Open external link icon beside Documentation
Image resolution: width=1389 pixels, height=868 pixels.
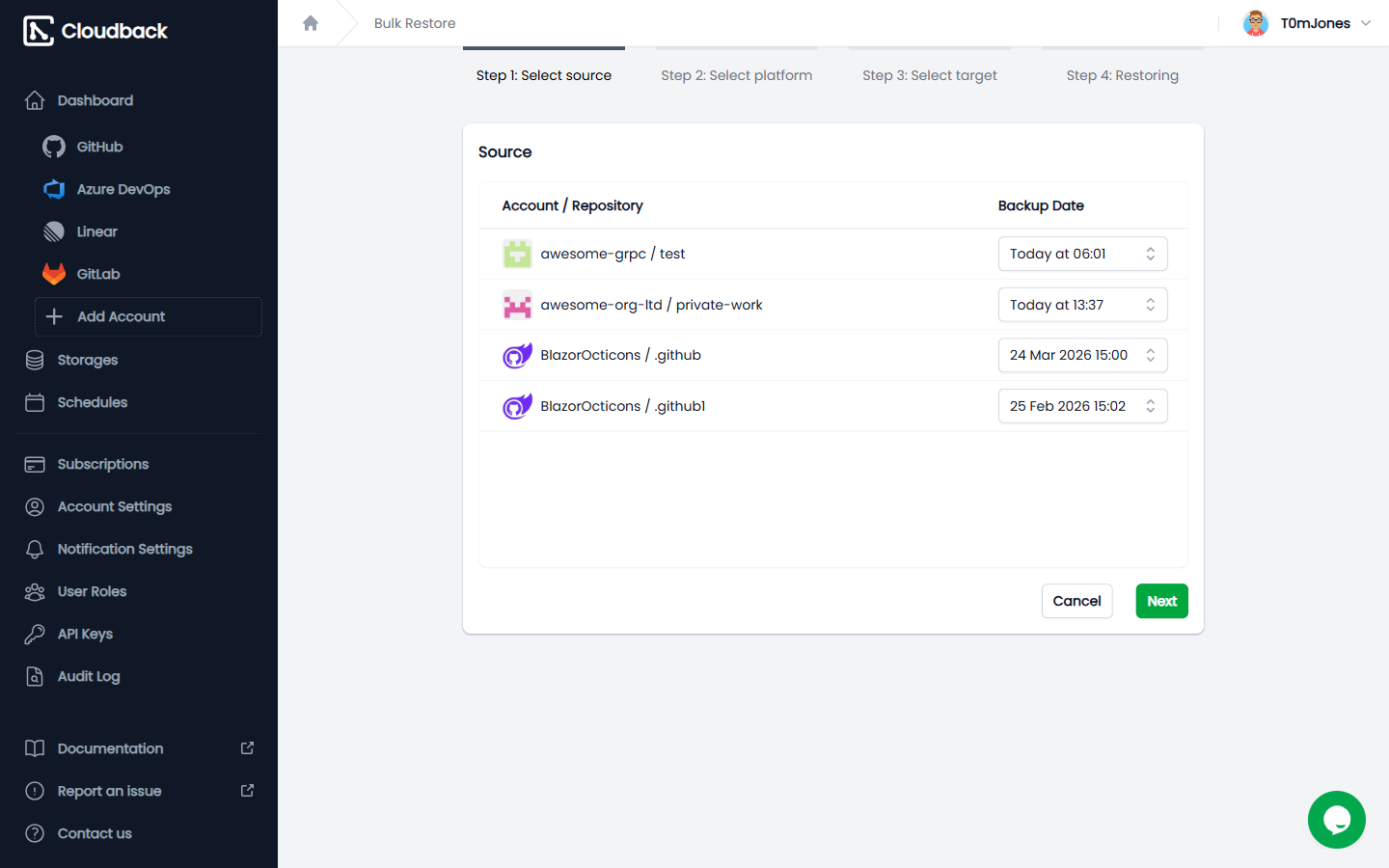(247, 748)
